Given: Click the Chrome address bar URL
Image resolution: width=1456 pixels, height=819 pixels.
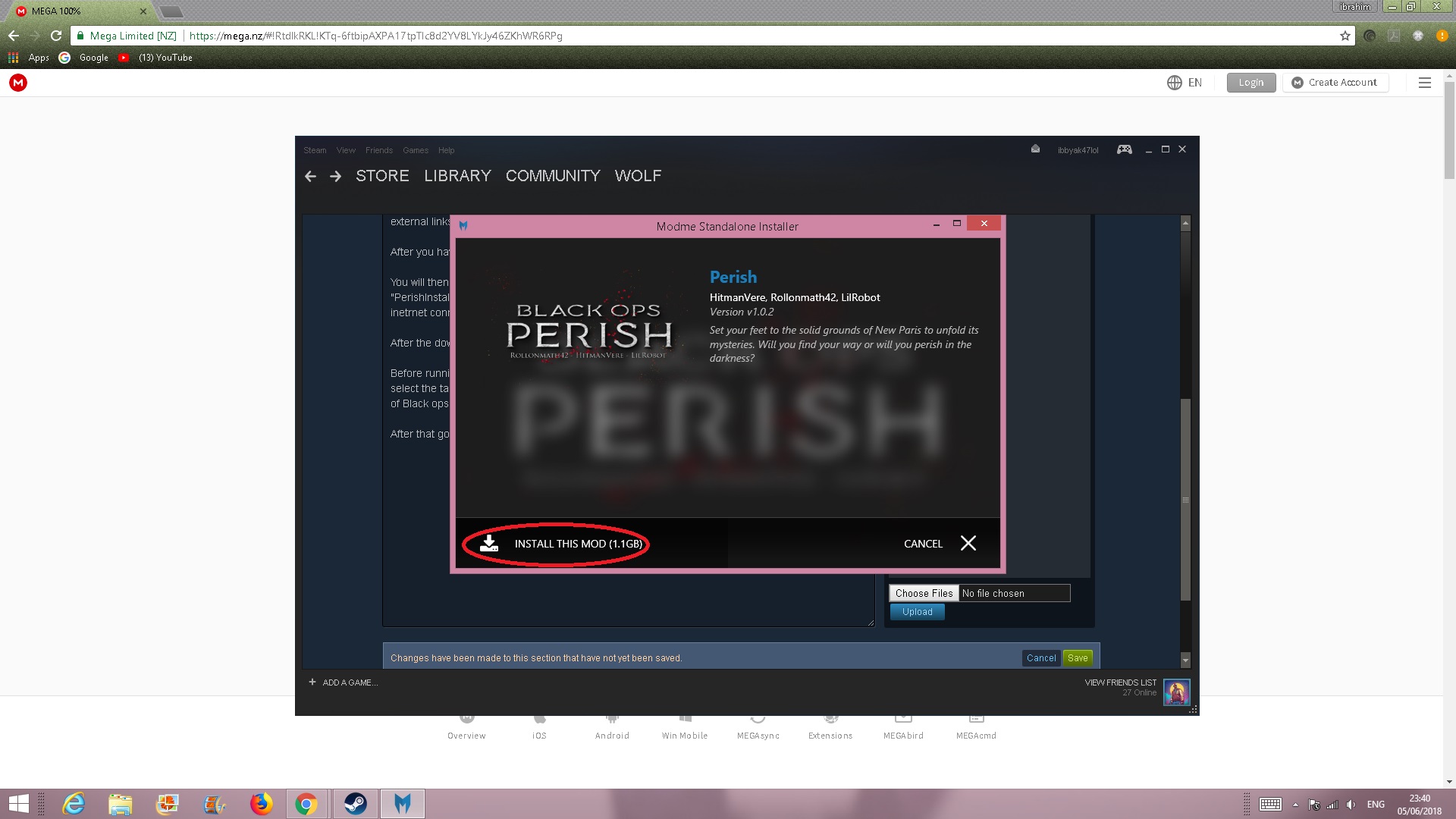Looking at the screenshot, I should coord(375,36).
